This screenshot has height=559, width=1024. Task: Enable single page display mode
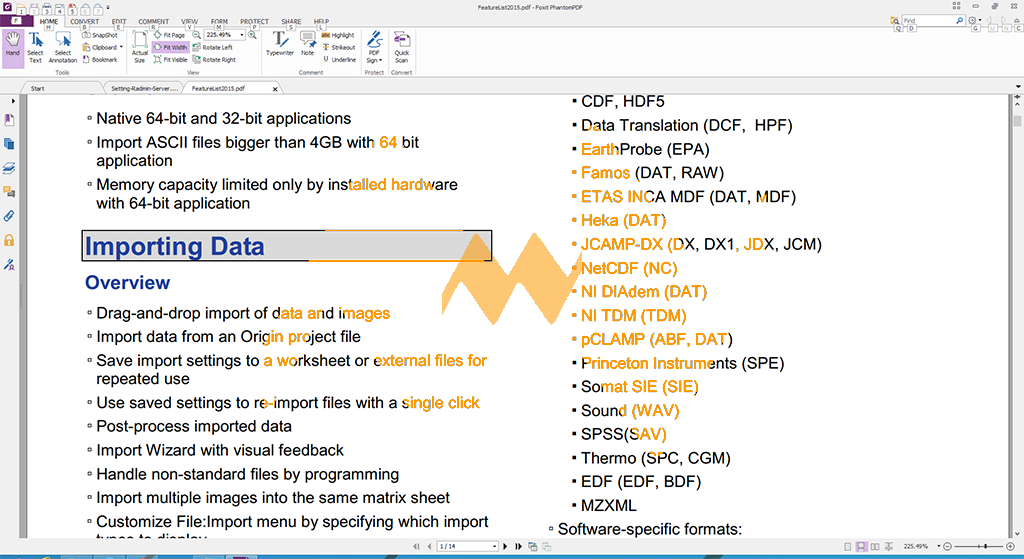(x=848, y=546)
